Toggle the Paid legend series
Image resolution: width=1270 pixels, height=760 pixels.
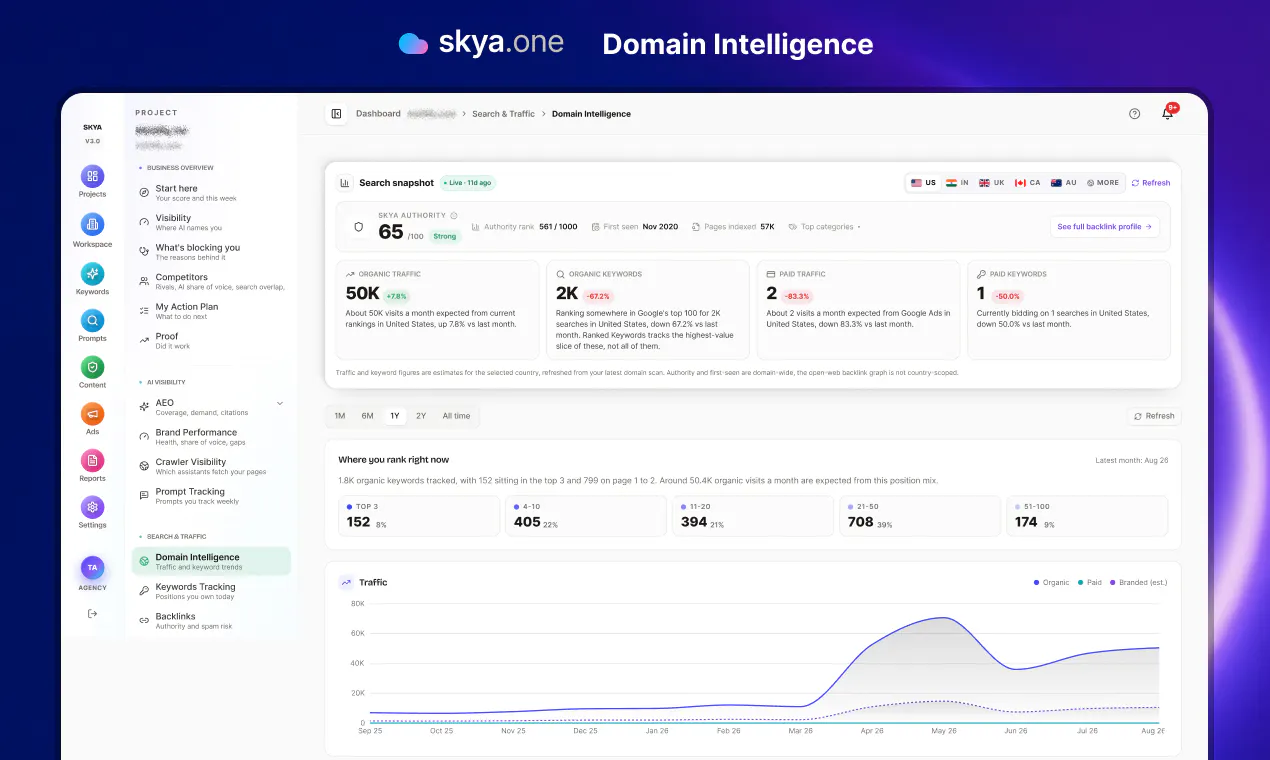1090,582
